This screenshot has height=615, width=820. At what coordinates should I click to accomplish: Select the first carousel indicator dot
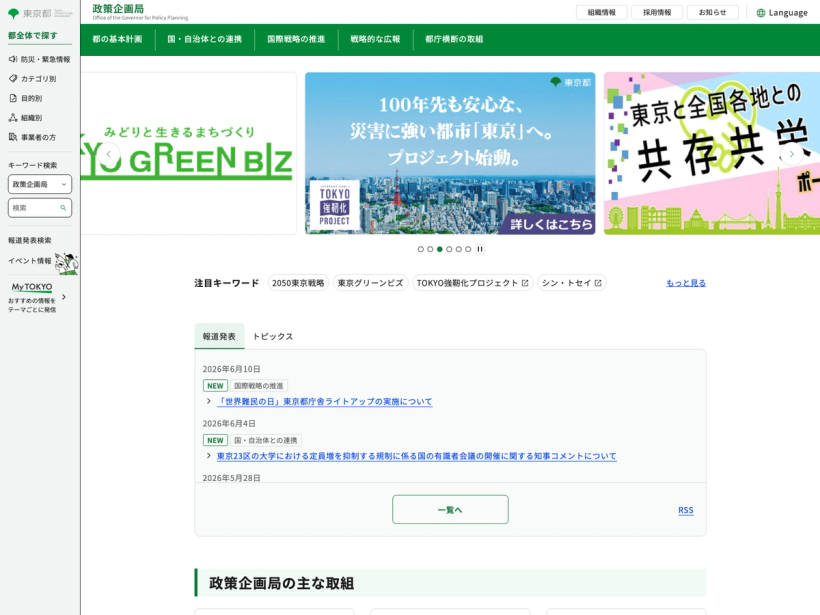[x=420, y=249]
